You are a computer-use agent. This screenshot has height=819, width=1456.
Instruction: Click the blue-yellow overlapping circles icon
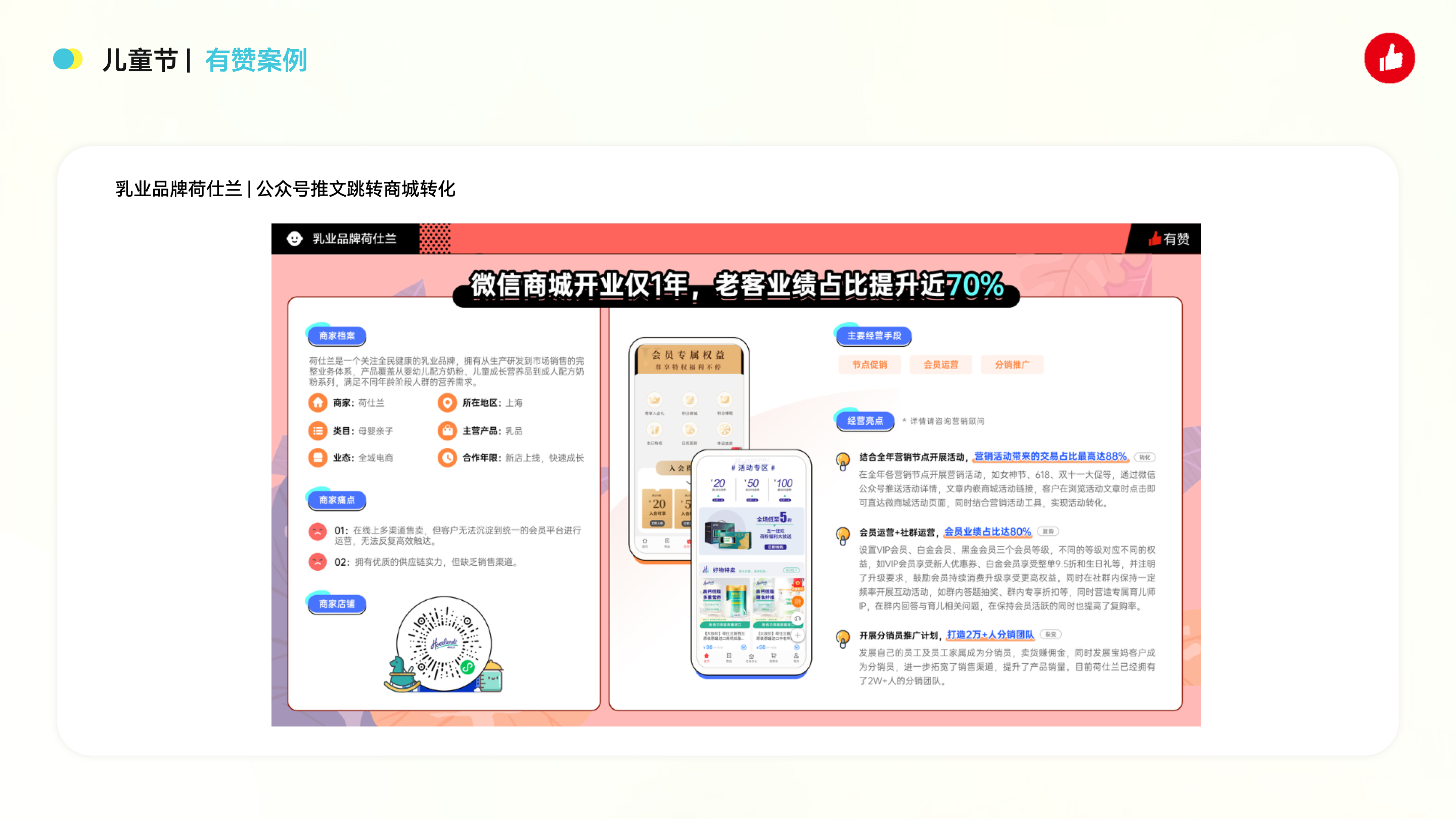tap(68, 59)
